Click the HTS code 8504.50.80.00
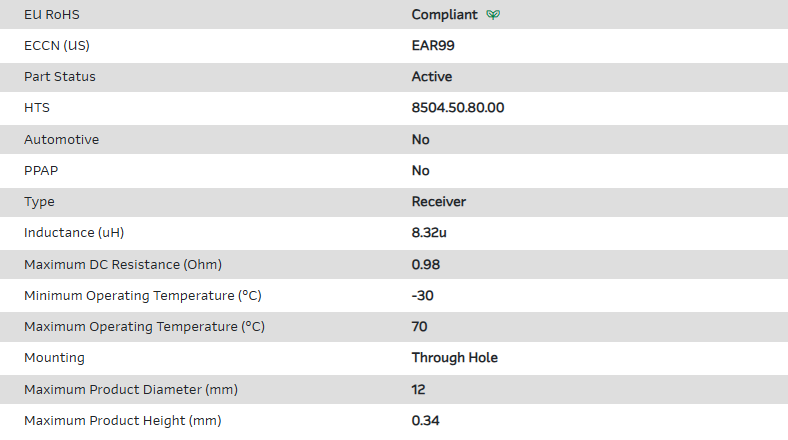 tap(458, 108)
